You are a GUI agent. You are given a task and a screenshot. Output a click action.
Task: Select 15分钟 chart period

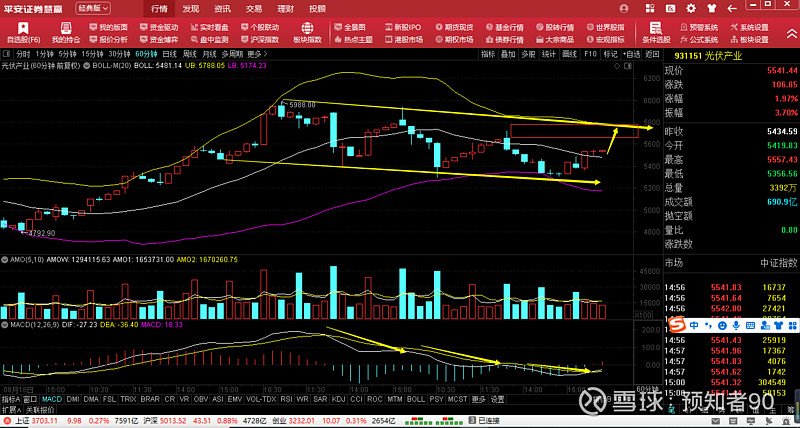pos(92,54)
